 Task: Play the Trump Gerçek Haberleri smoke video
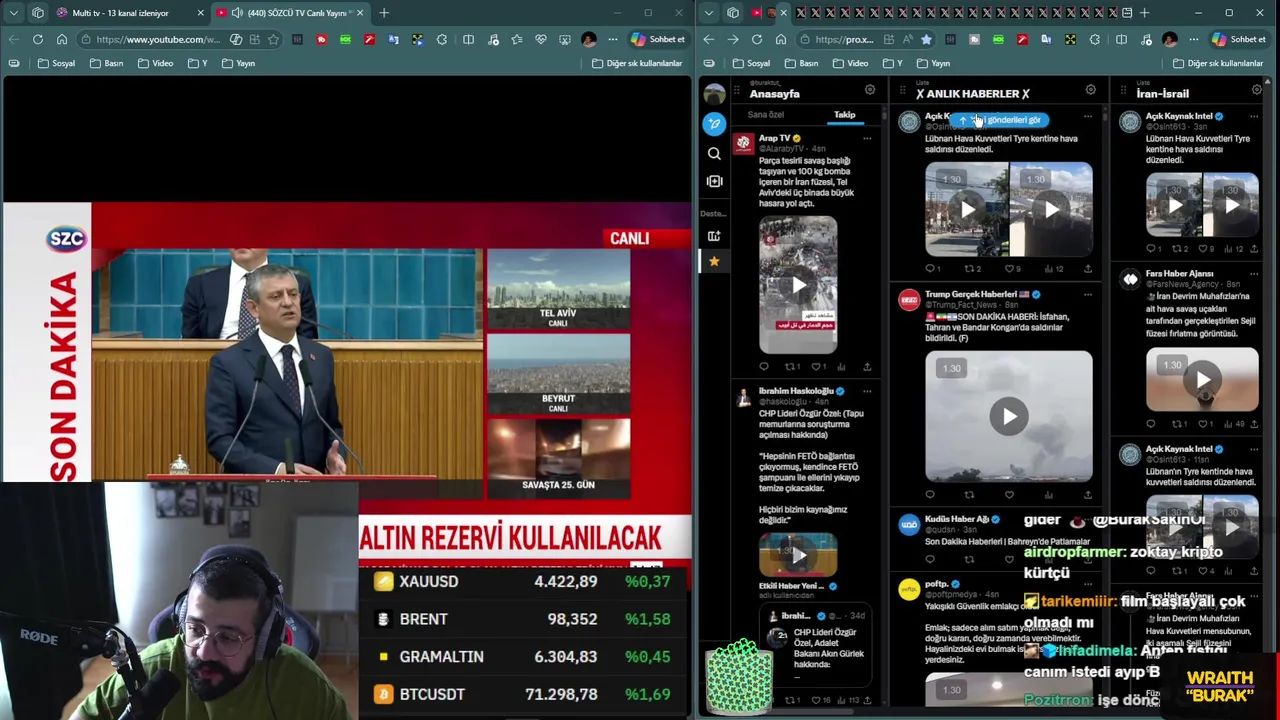point(1009,416)
